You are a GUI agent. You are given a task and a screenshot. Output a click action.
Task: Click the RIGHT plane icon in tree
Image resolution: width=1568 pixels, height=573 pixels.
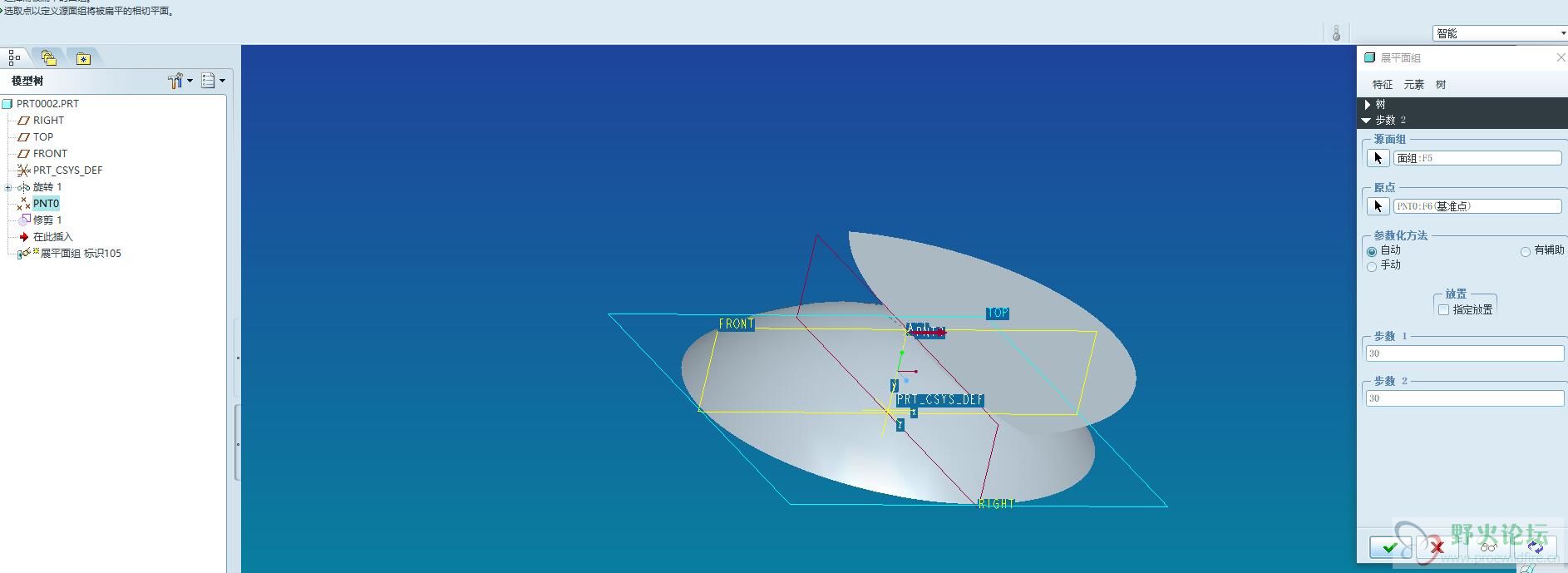23,121
